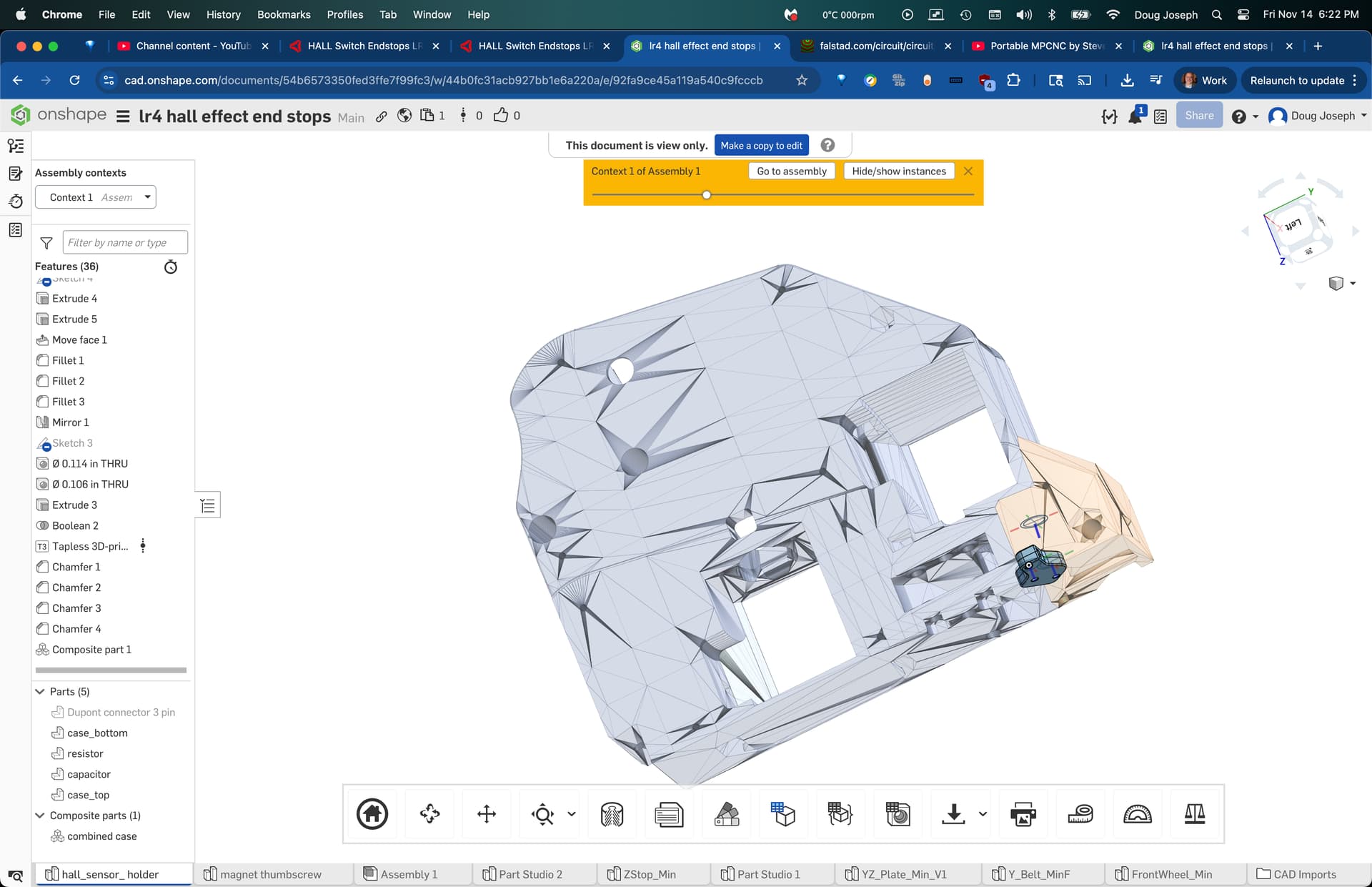The width and height of the screenshot is (1372, 887).
Task: Click the filter funnel icon in feature panel
Action: 46,243
